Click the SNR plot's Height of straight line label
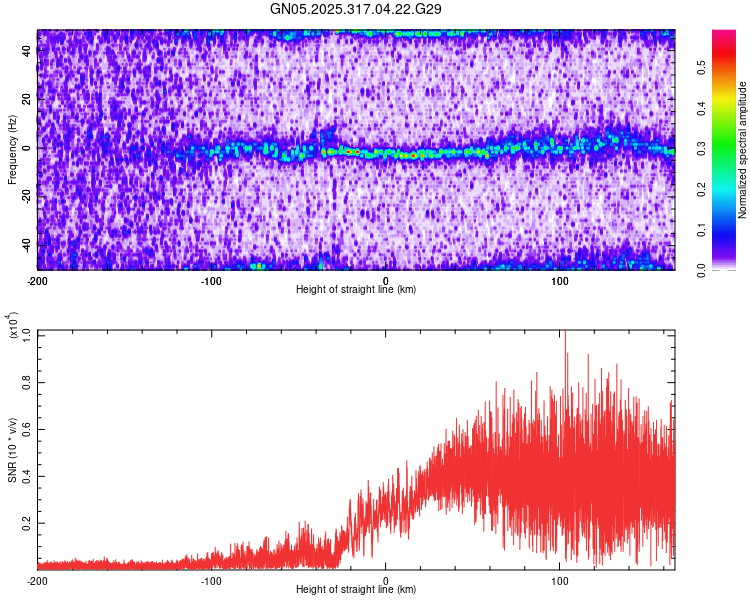Viewport: 750px width, 600px height. [x=356, y=590]
